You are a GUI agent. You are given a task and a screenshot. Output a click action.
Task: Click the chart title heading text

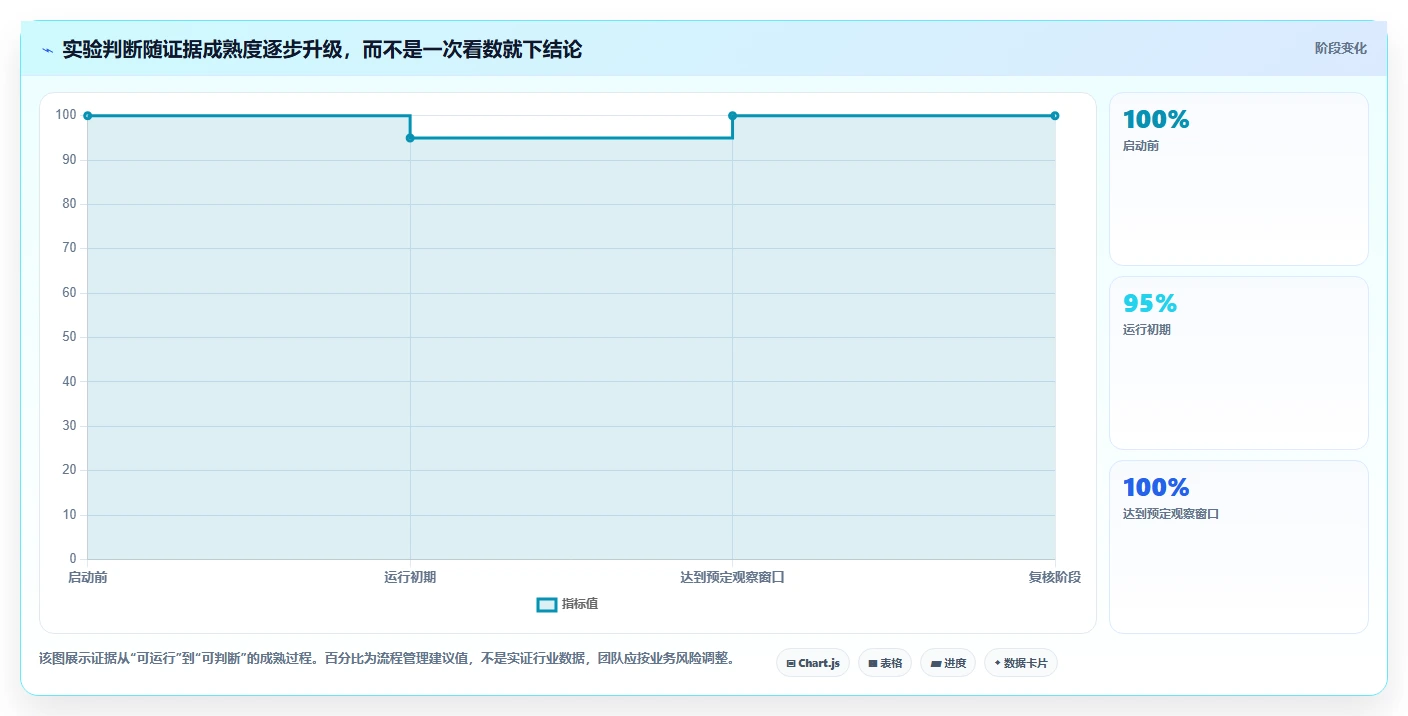tap(322, 49)
